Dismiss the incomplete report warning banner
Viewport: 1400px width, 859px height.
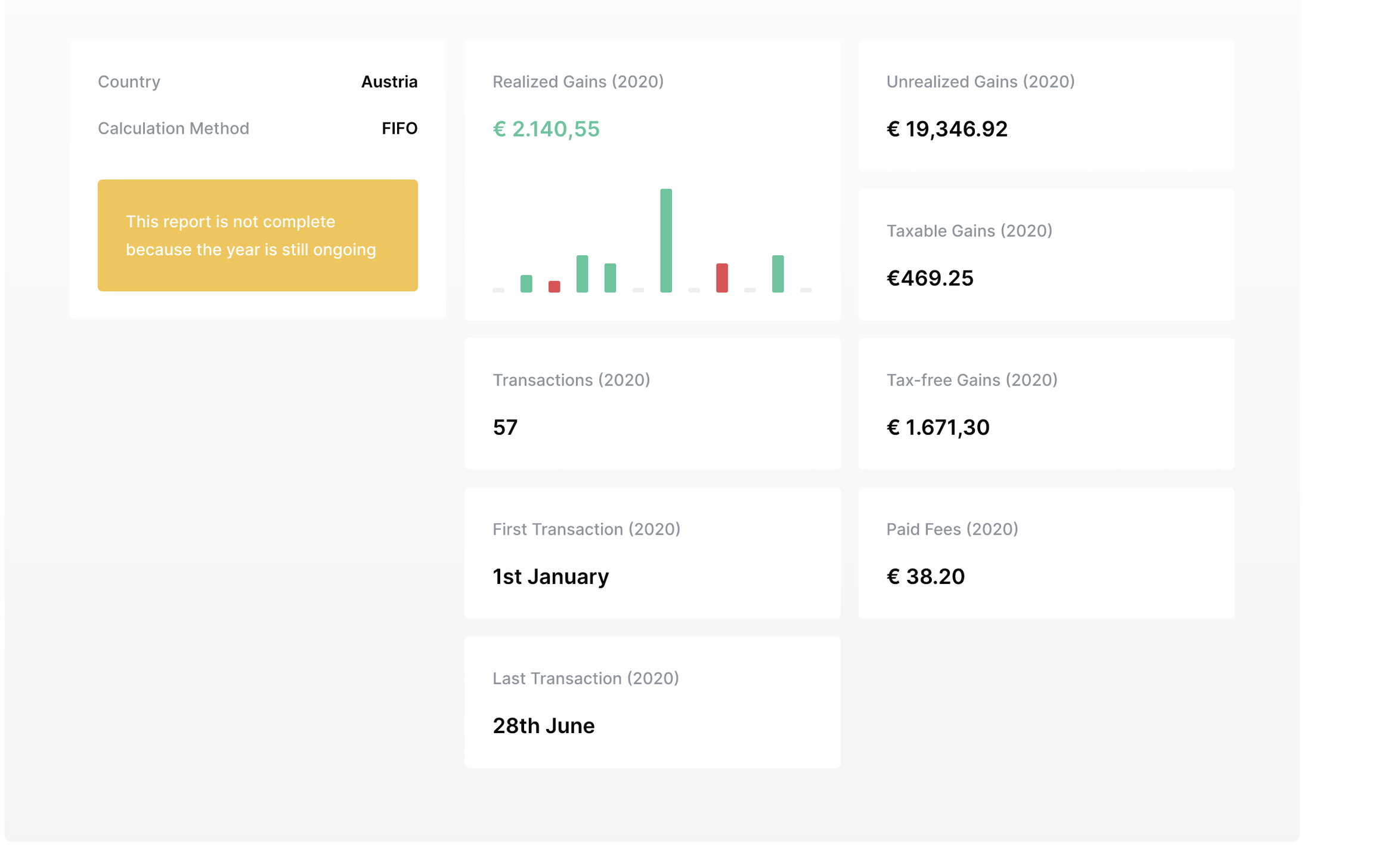(258, 235)
